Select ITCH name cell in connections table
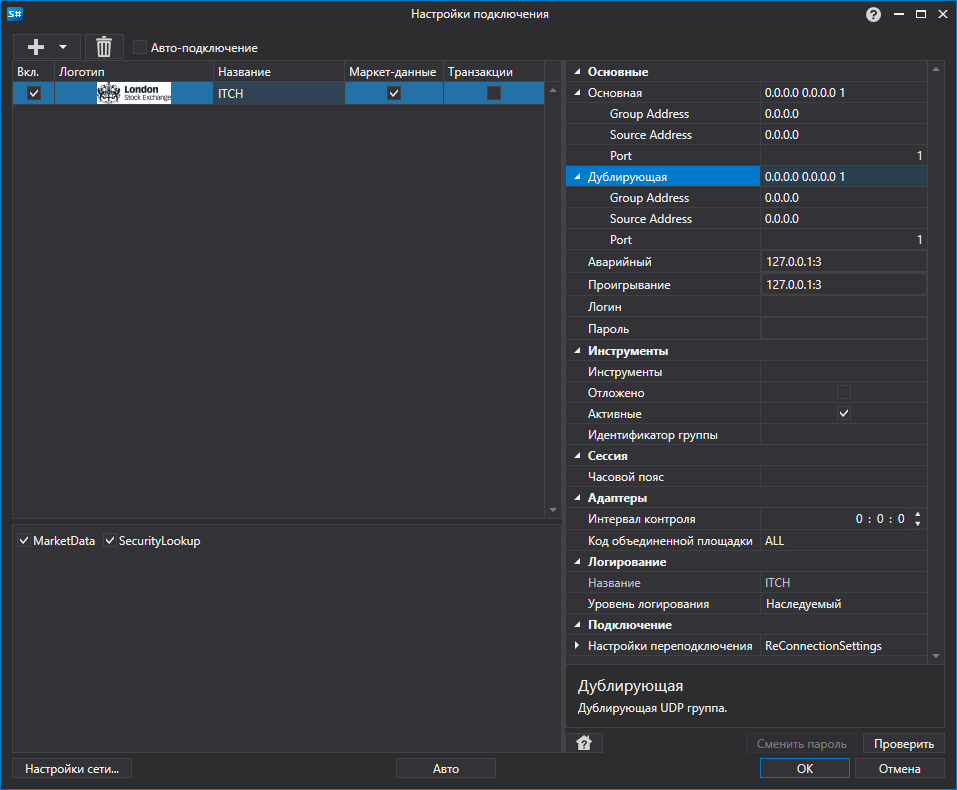The width and height of the screenshot is (957, 790). click(x=278, y=93)
